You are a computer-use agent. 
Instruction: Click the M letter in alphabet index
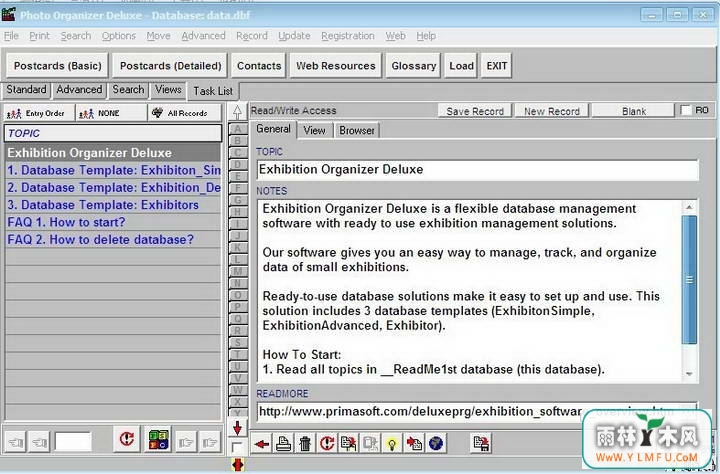pyautogui.click(x=237, y=271)
